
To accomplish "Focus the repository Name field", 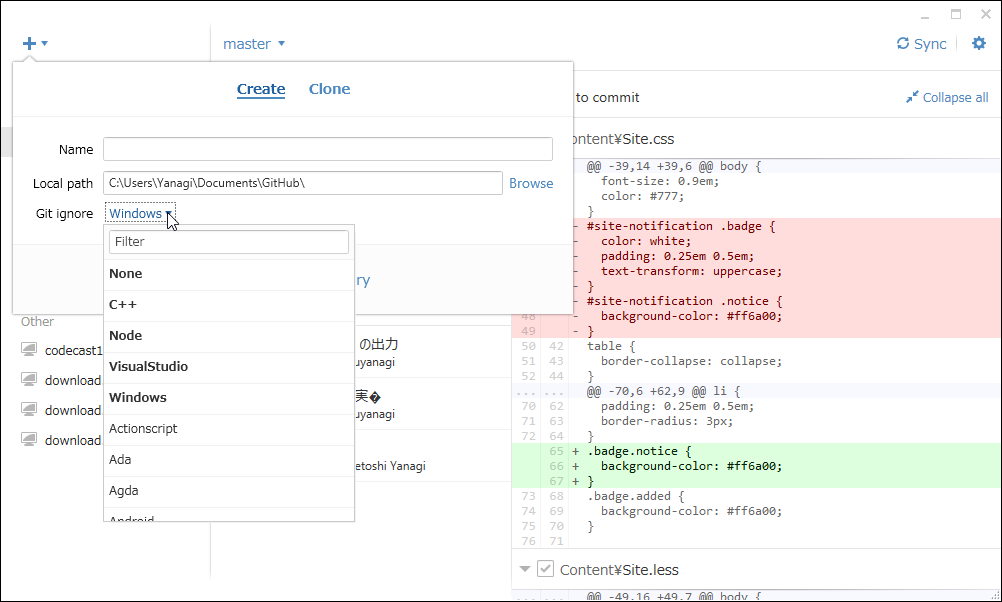I will coord(327,149).
